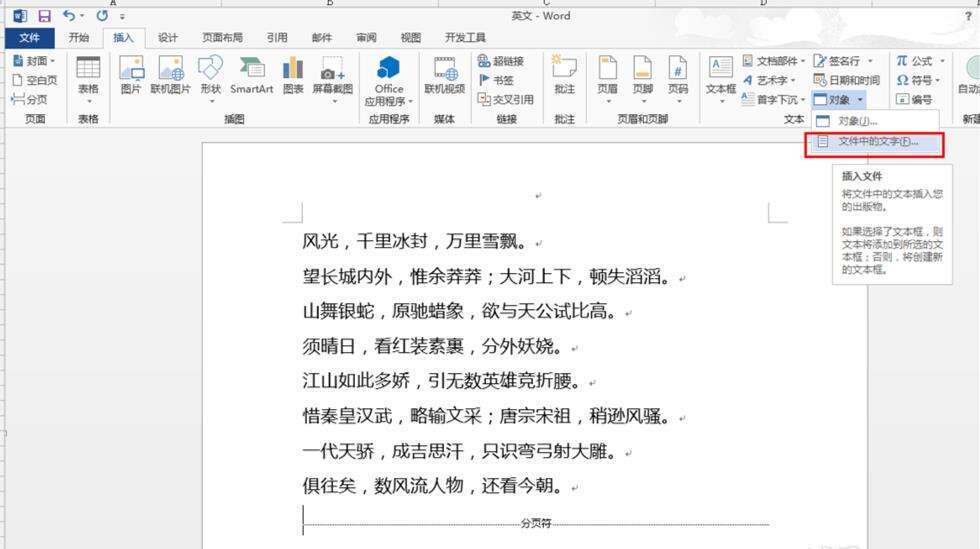Open the 审阅 tab

[x=366, y=38]
